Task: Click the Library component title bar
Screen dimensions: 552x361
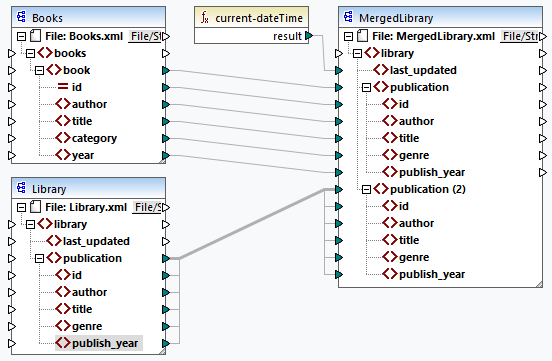Action: click(88, 188)
